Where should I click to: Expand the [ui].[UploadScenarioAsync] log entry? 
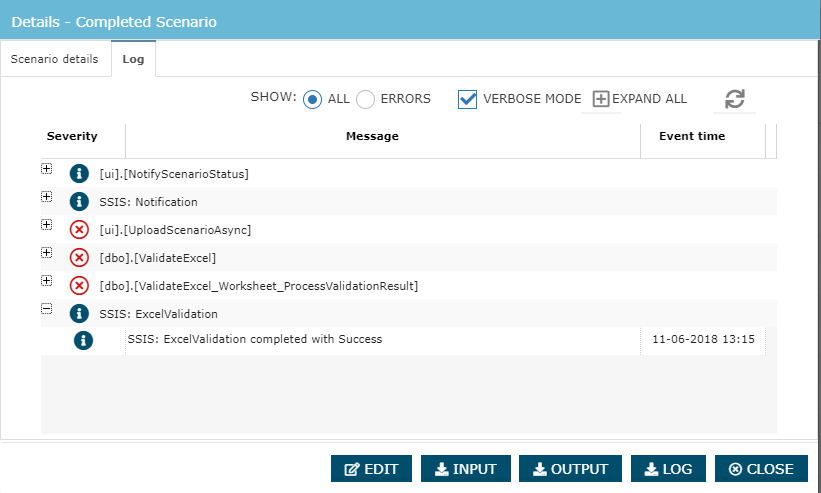[x=46, y=225]
